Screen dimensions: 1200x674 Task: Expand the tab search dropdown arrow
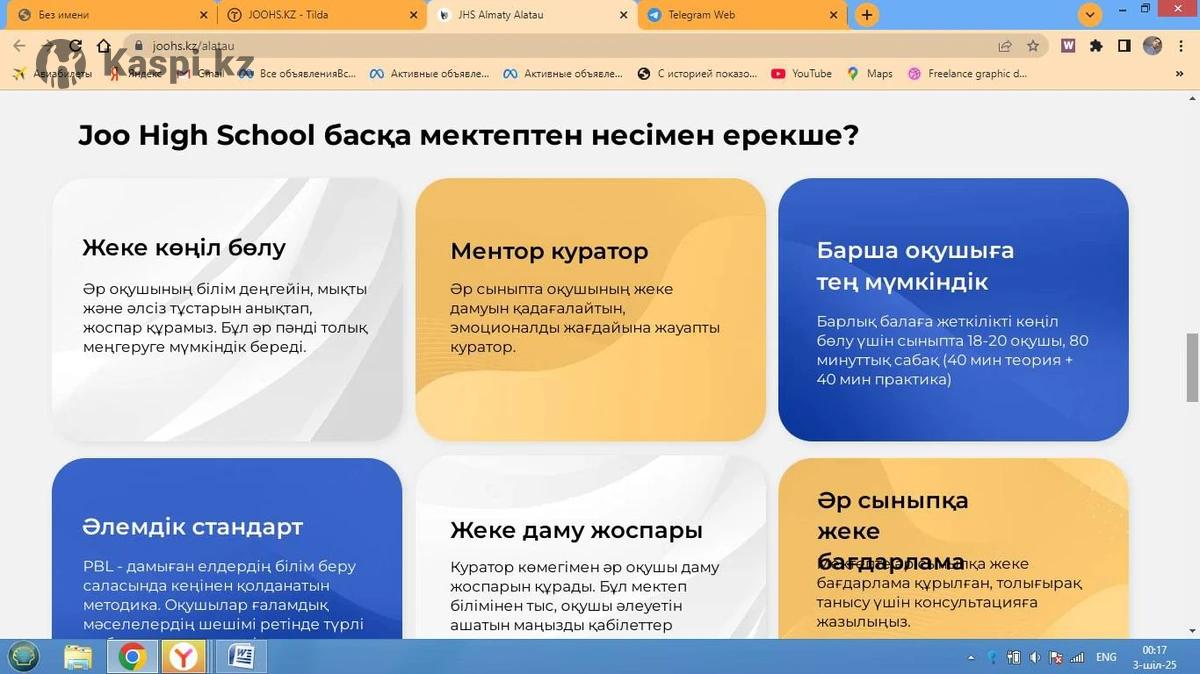coord(1090,14)
